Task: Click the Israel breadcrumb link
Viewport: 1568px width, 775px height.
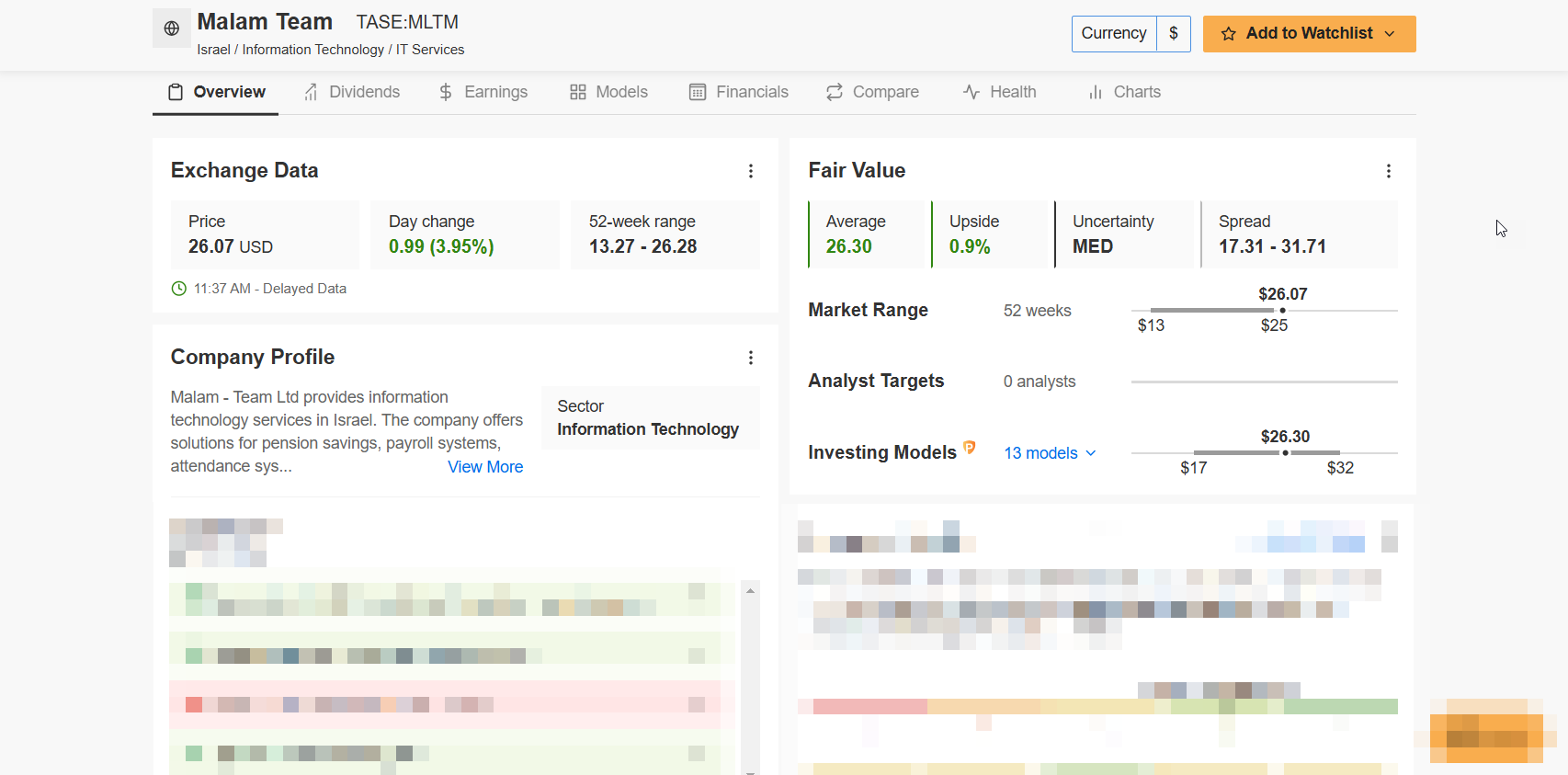Action: (x=213, y=50)
